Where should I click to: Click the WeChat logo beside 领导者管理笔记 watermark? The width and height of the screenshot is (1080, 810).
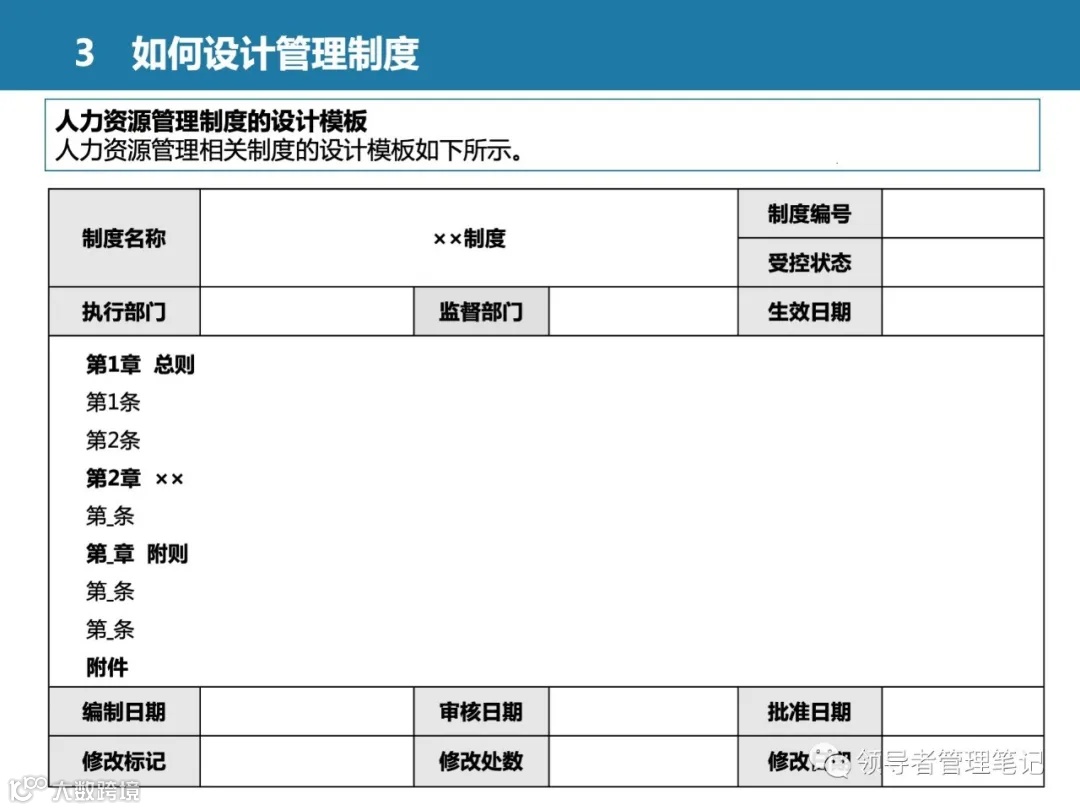tap(833, 759)
